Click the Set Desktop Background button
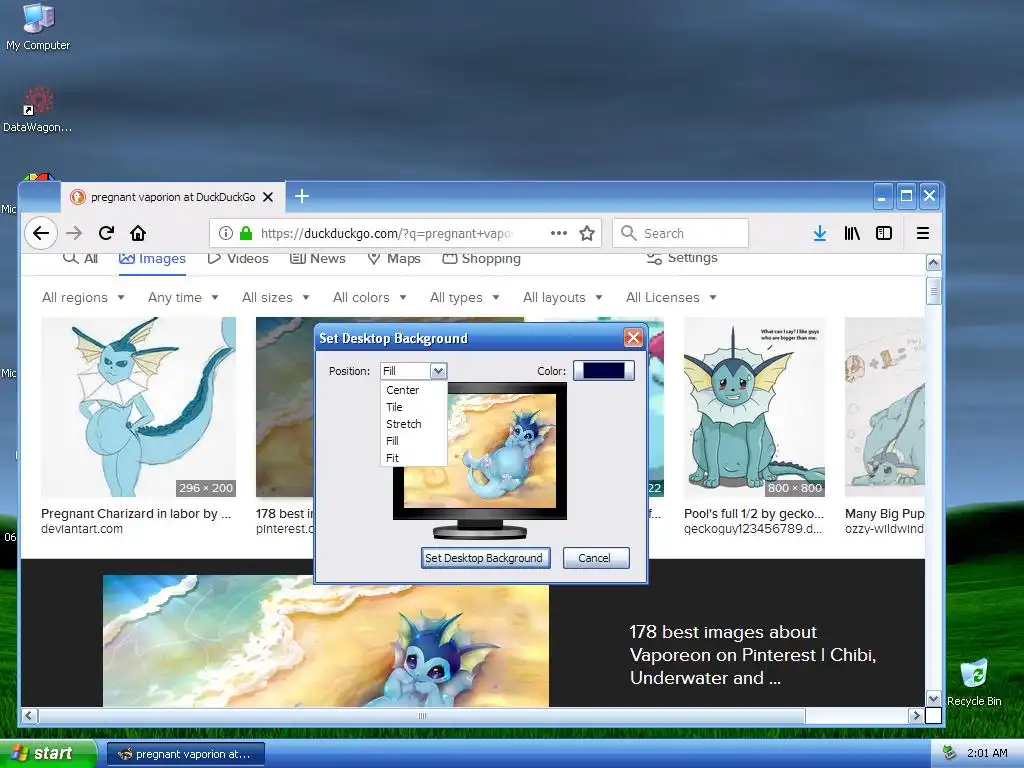The image size is (1024, 768). (x=485, y=558)
